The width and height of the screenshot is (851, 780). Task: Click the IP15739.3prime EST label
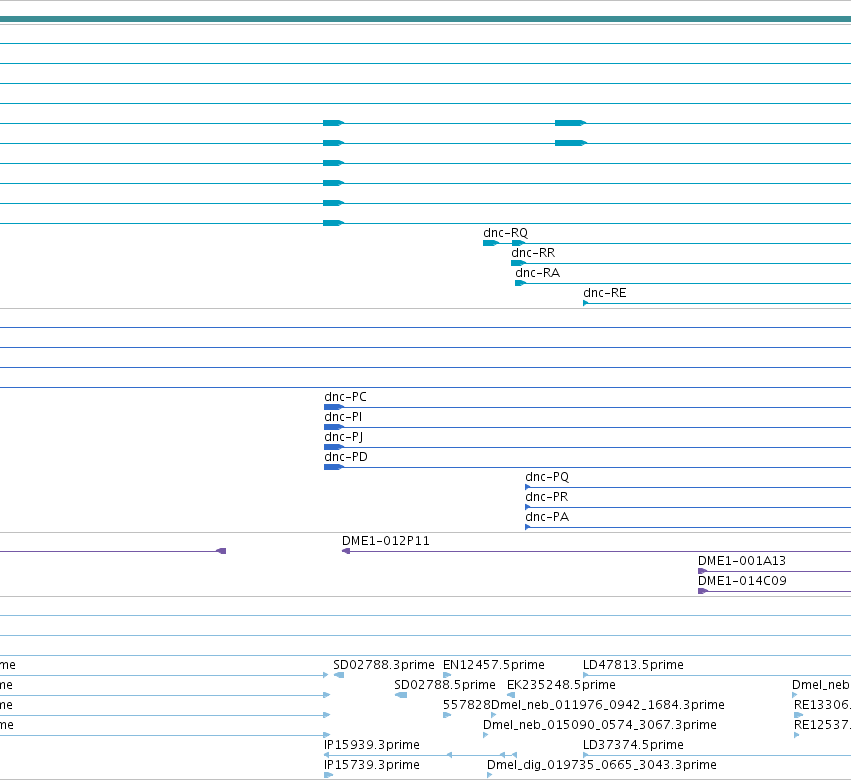point(372,765)
